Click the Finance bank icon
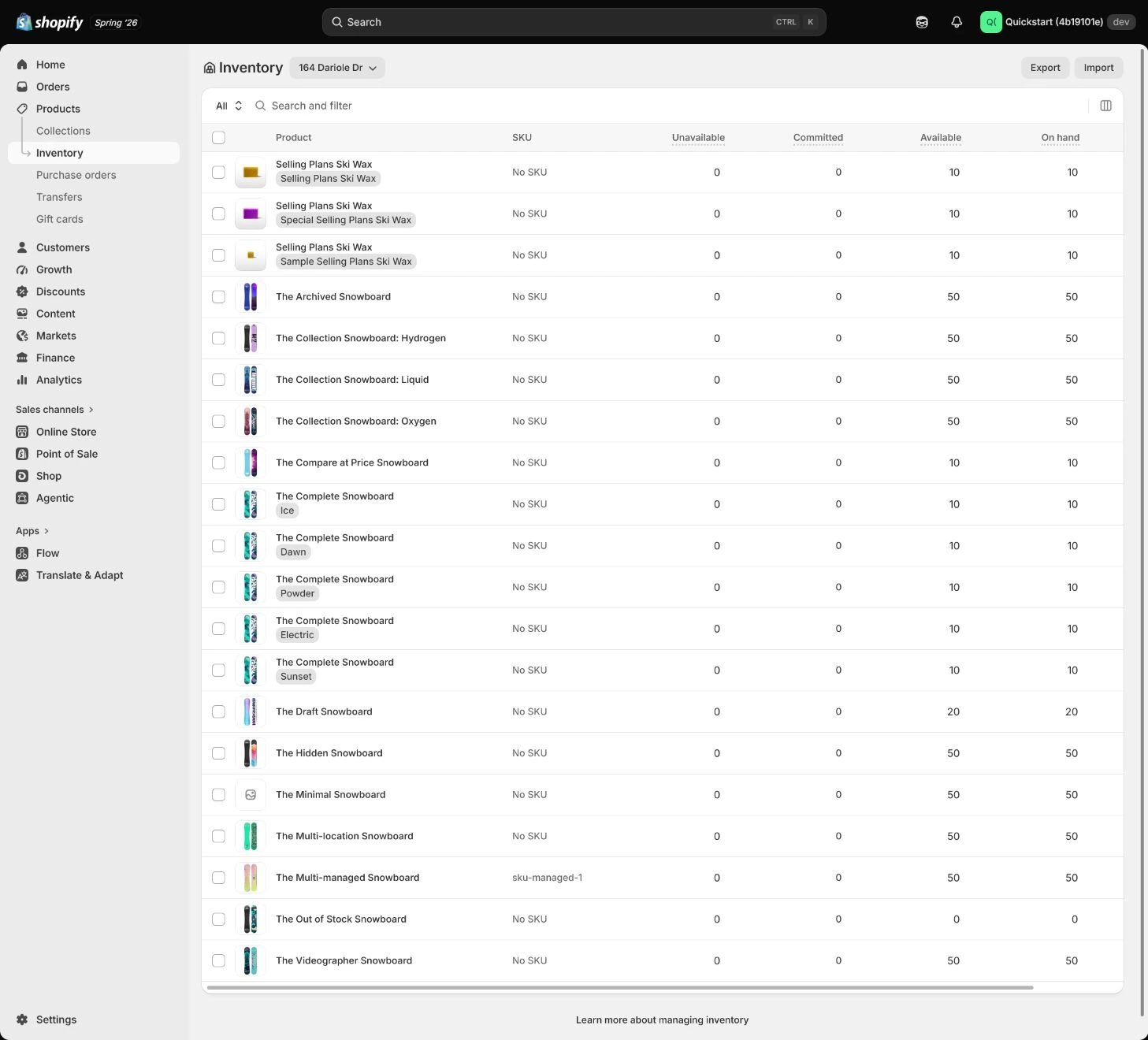This screenshot has height=1040, width=1148. click(22, 358)
